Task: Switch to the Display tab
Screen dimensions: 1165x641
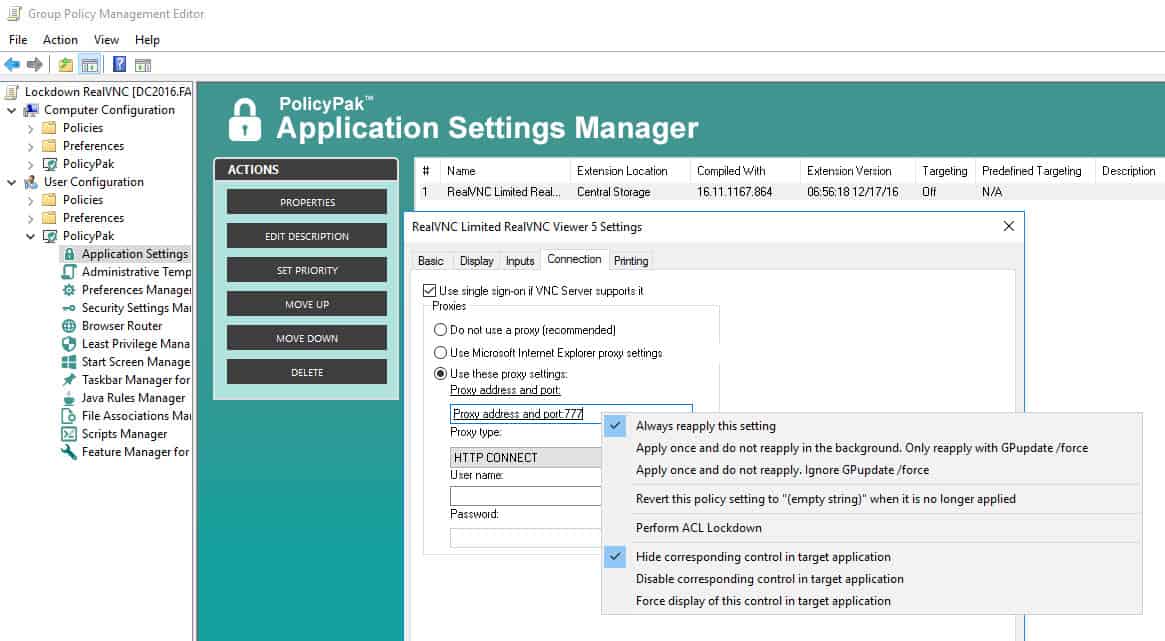Action: pyautogui.click(x=476, y=261)
